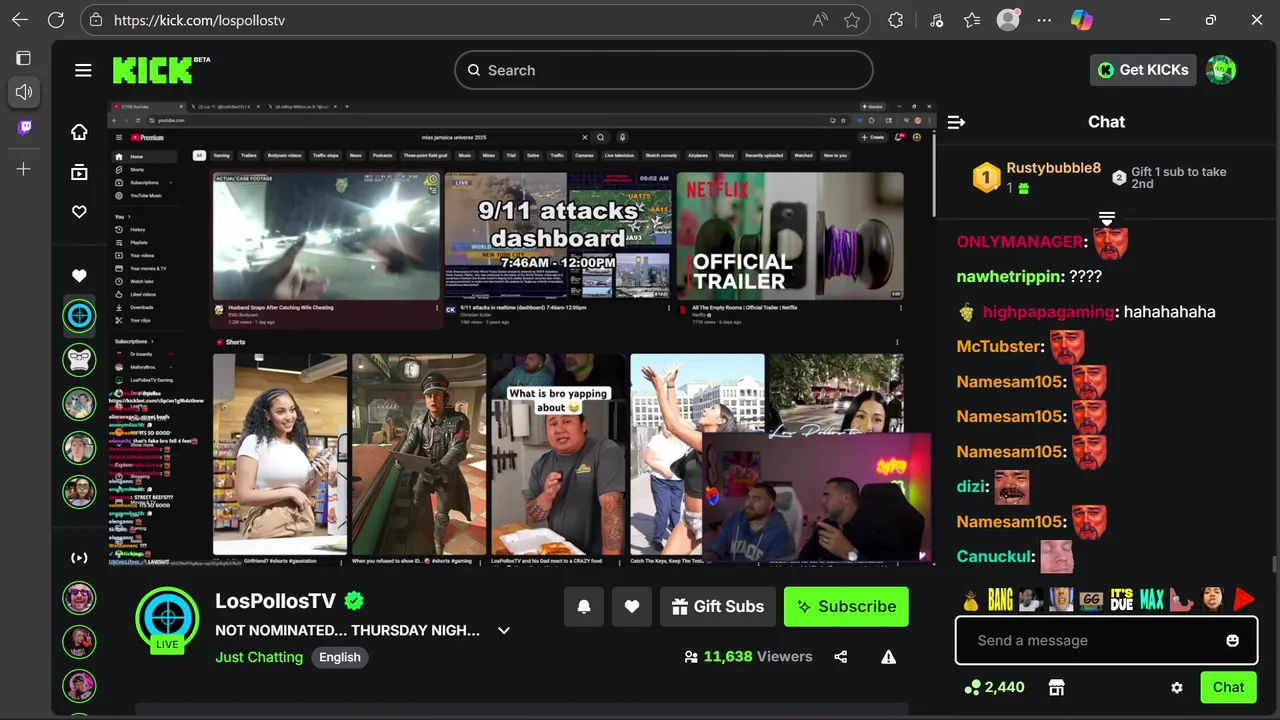Share the stream using share icon
This screenshot has width=1280, height=720.
[x=840, y=657]
